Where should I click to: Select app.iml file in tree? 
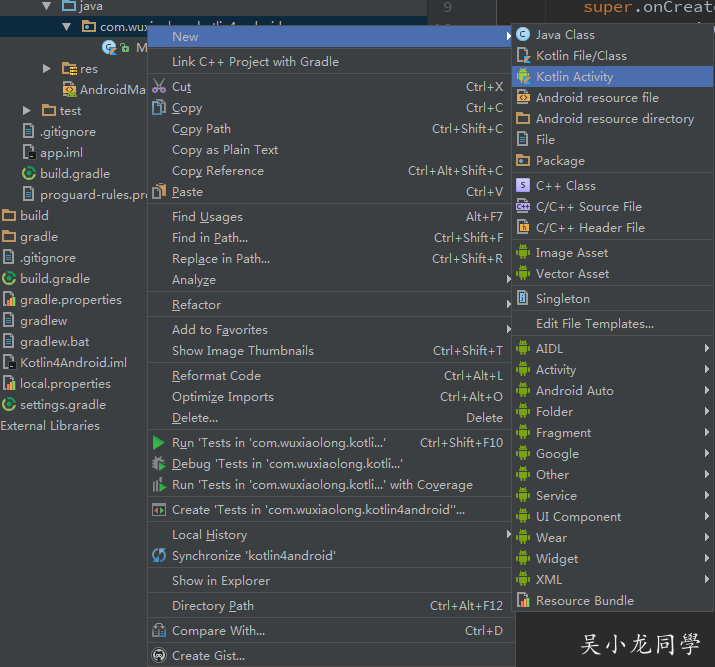61,153
